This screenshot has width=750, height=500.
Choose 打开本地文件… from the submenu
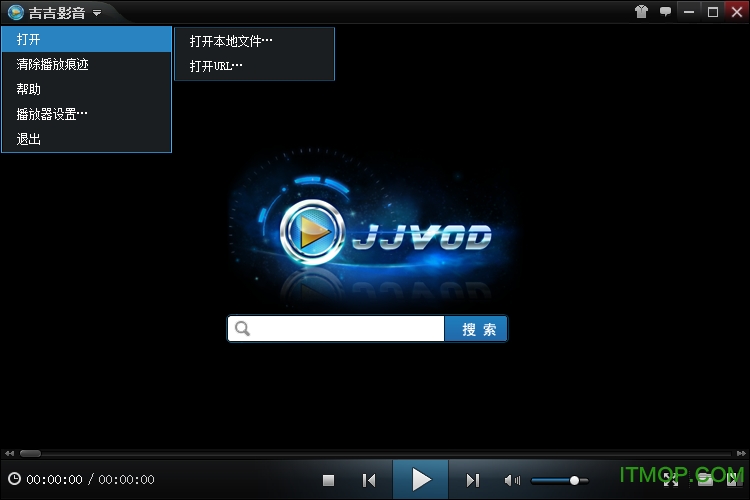231,41
